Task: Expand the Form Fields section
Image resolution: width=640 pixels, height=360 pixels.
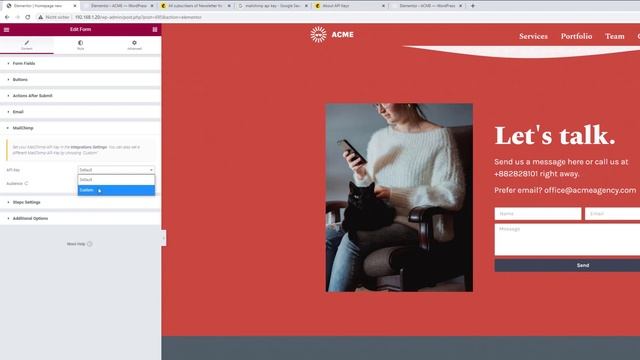Action: 80,63
